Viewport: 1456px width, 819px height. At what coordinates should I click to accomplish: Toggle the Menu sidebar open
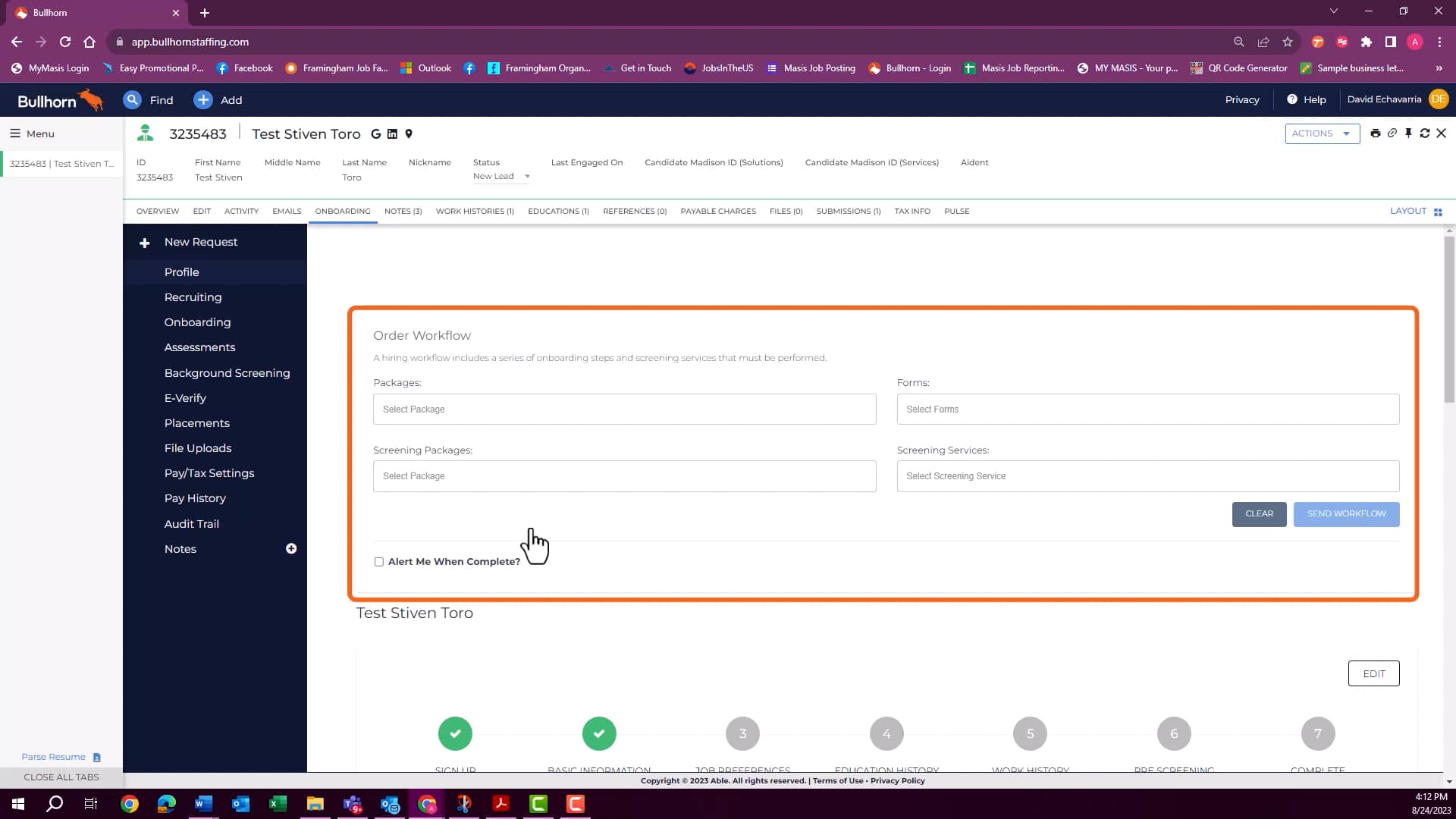tap(17, 133)
